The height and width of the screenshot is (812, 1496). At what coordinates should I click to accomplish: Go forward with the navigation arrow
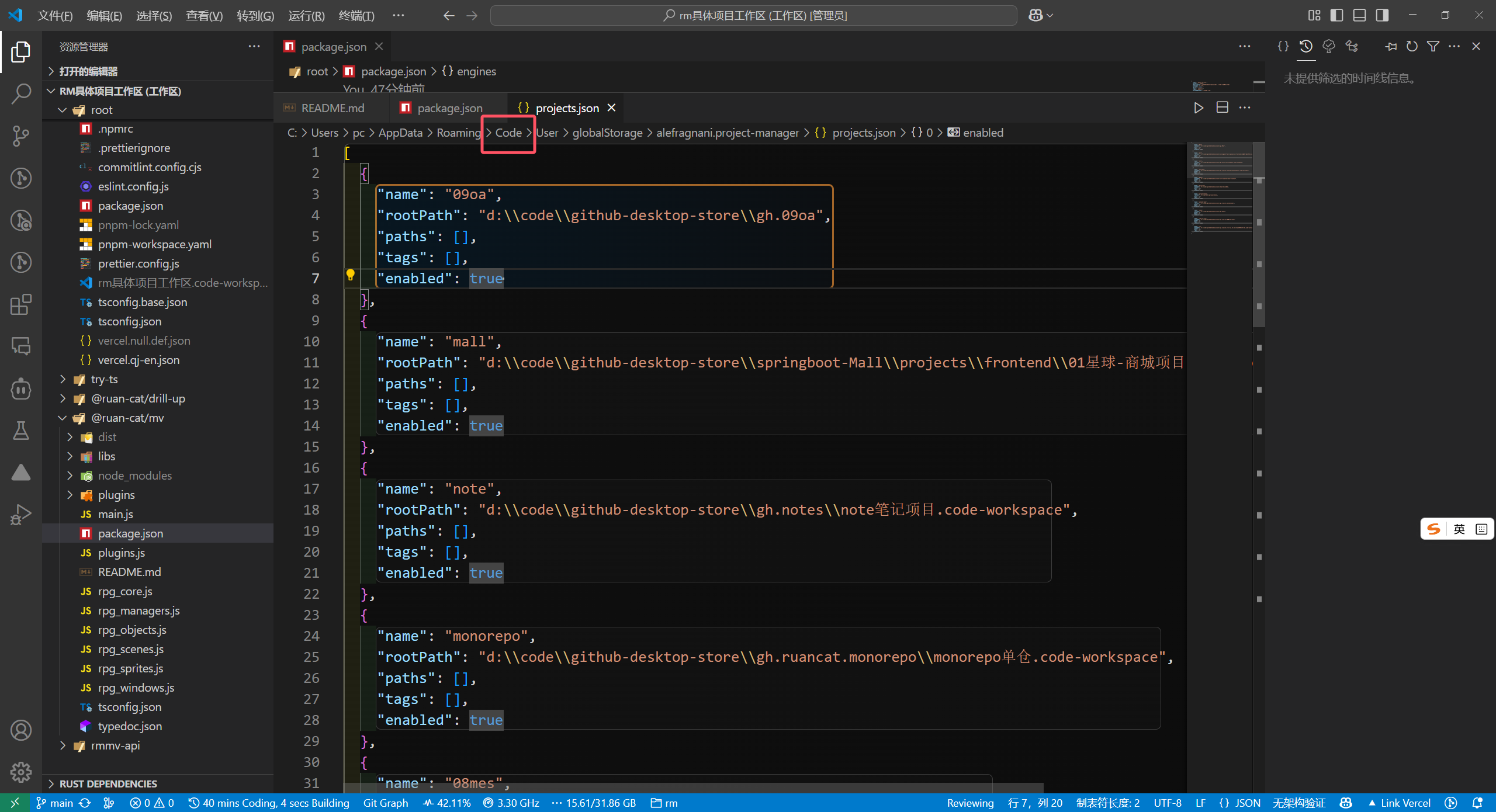472,15
